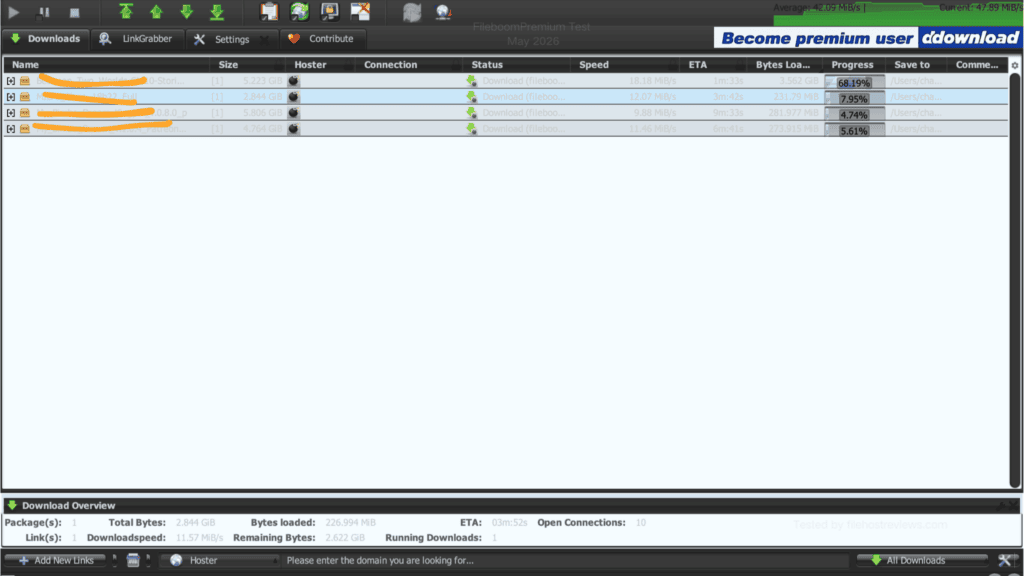The image size is (1024, 576).
Task: Move selection to bottom of list
Action: [217, 12]
